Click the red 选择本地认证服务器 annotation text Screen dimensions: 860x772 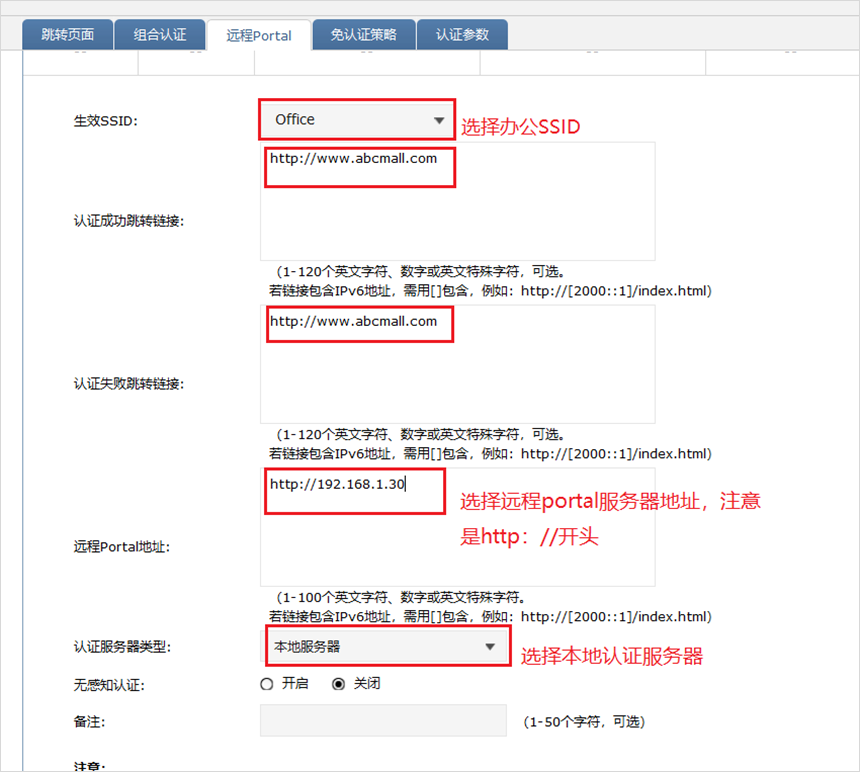coord(611,657)
